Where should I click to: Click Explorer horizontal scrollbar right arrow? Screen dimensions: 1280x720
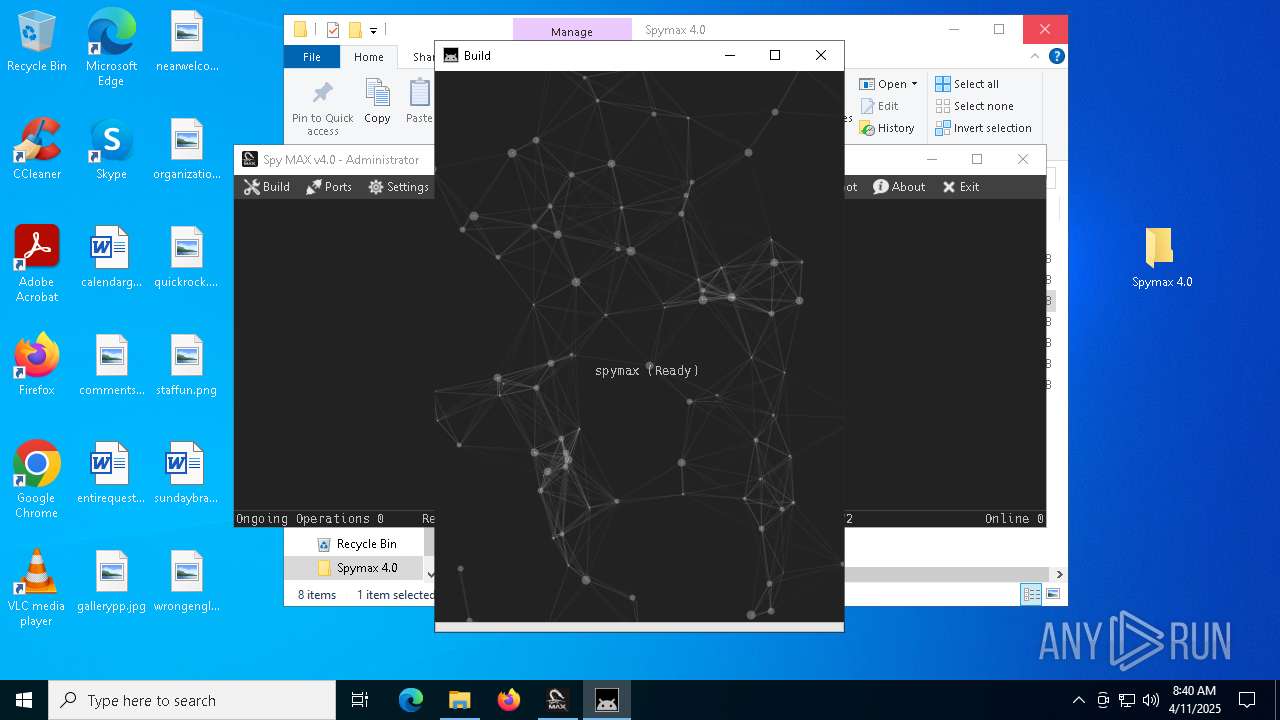tap(1059, 574)
